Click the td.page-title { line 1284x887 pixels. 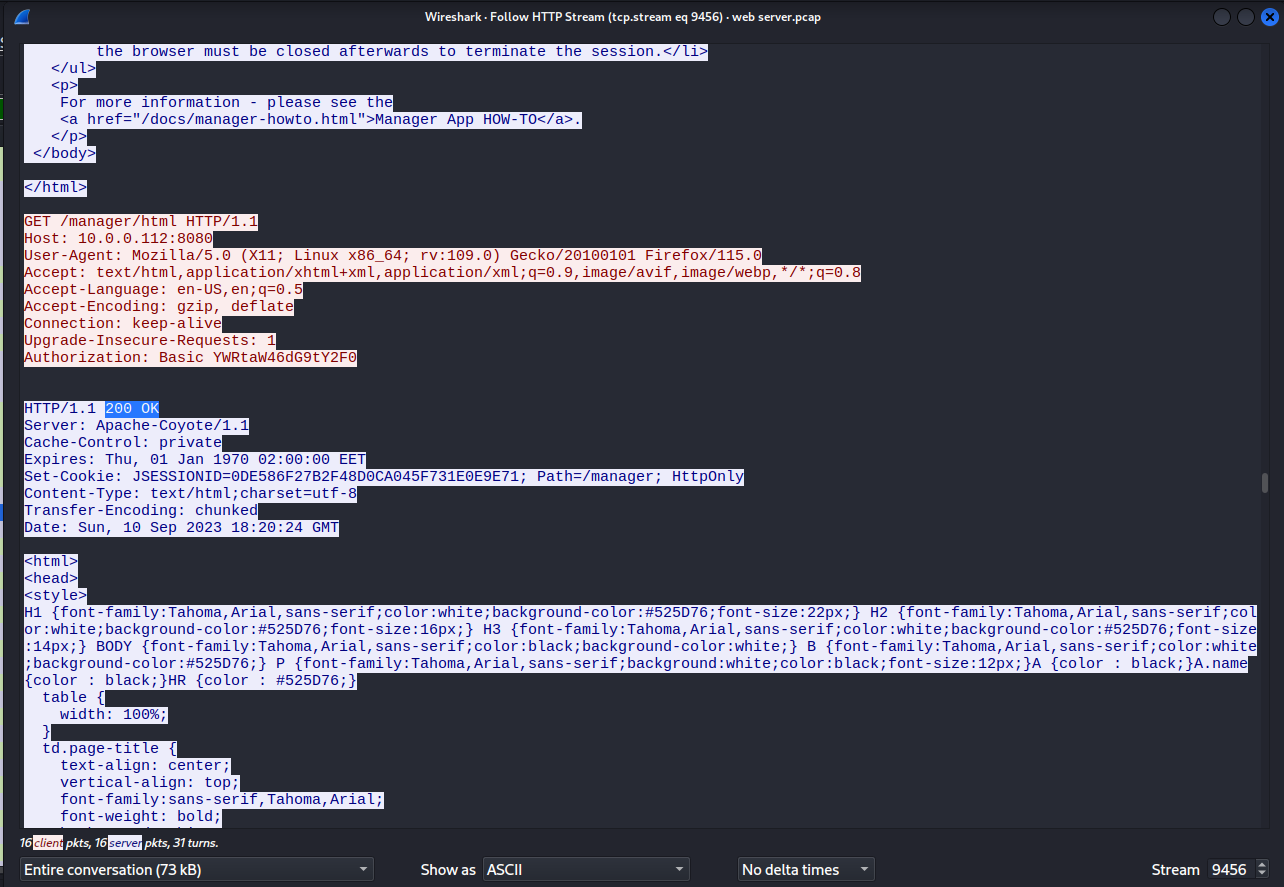pos(109,748)
